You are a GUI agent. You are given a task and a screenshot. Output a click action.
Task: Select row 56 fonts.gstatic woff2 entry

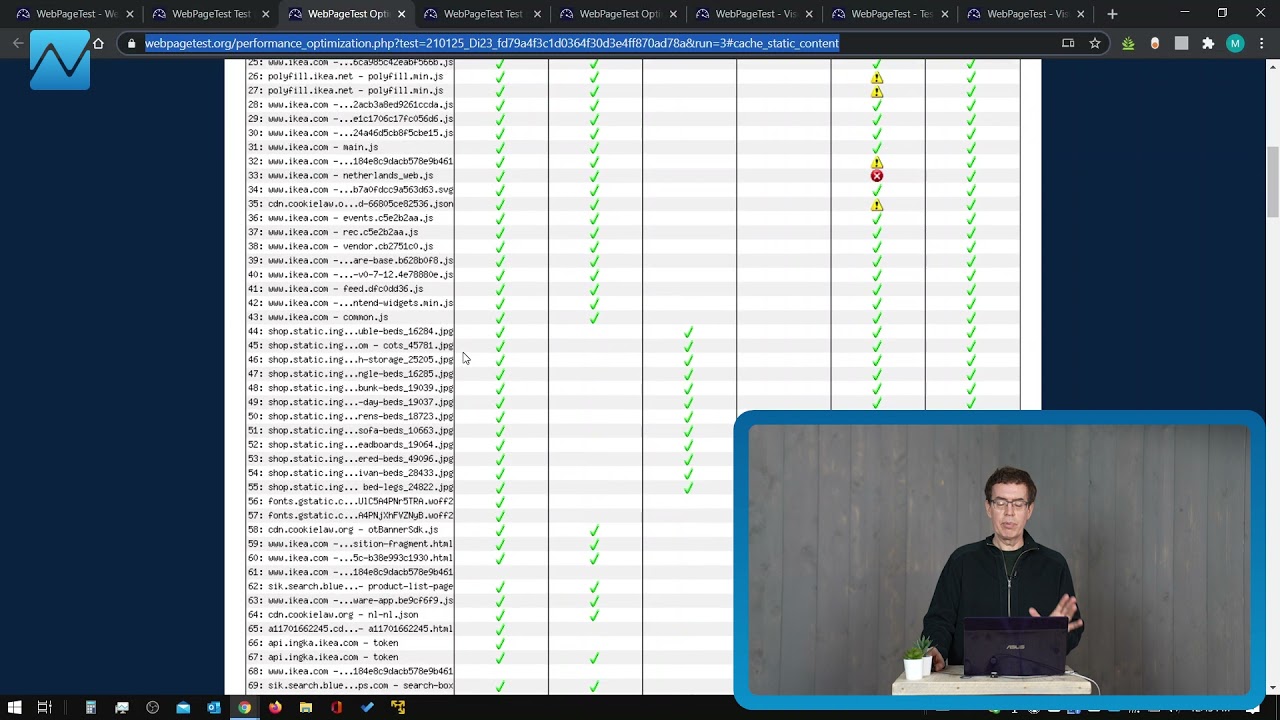point(350,501)
